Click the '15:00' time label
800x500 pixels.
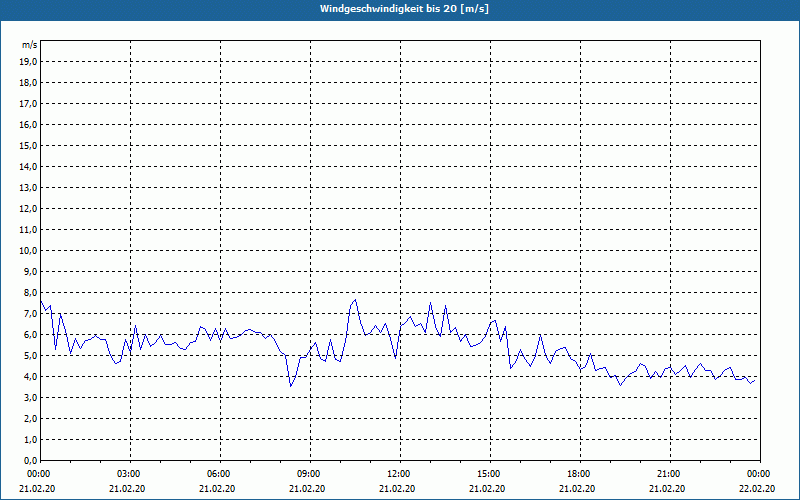coord(490,474)
